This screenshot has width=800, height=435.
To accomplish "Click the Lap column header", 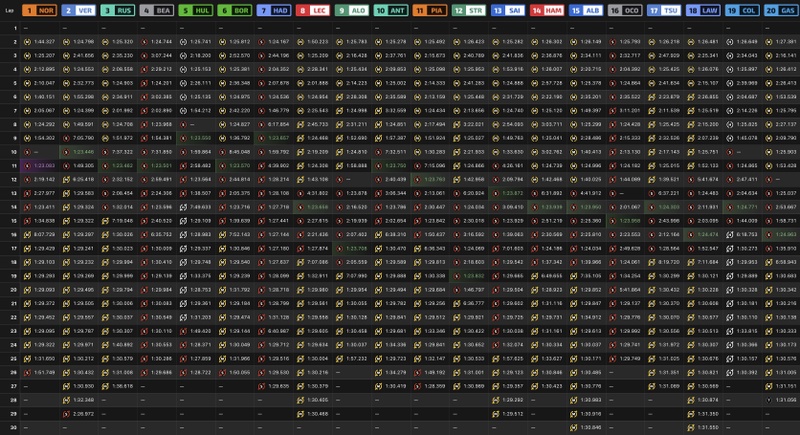I will coord(9,10).
